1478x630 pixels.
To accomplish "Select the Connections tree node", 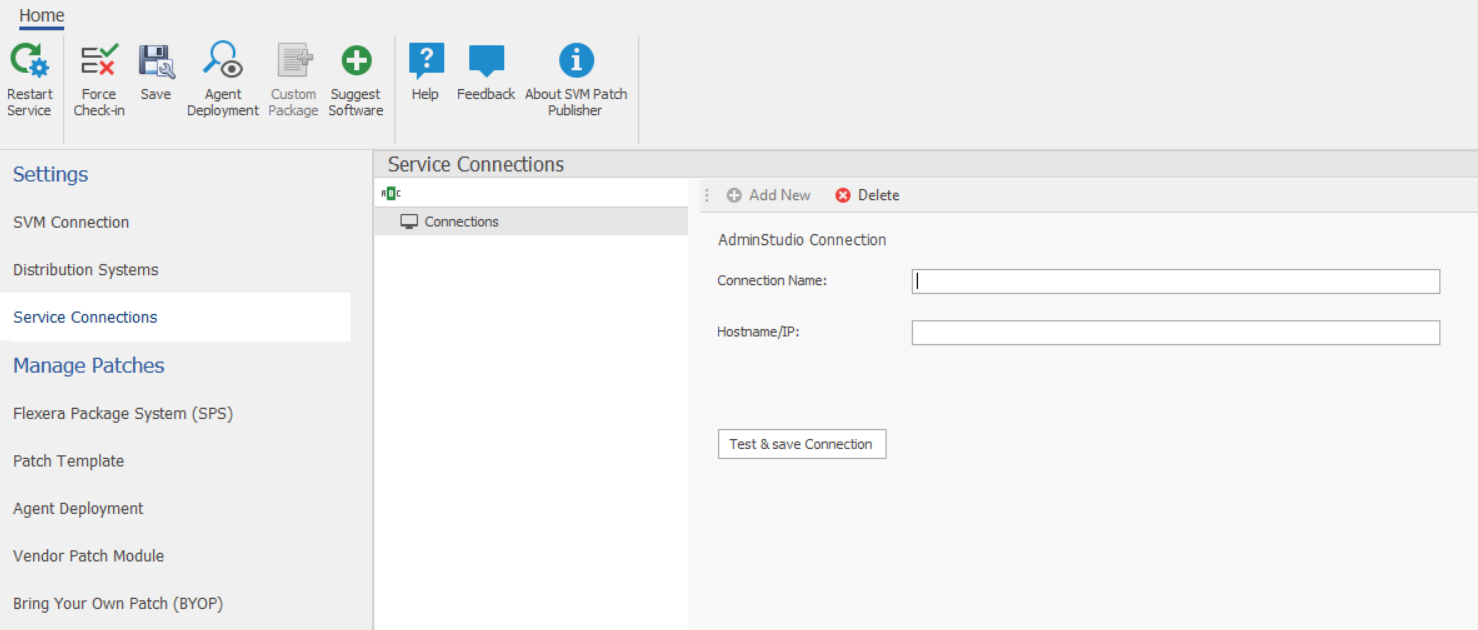I will click(461, 222).
